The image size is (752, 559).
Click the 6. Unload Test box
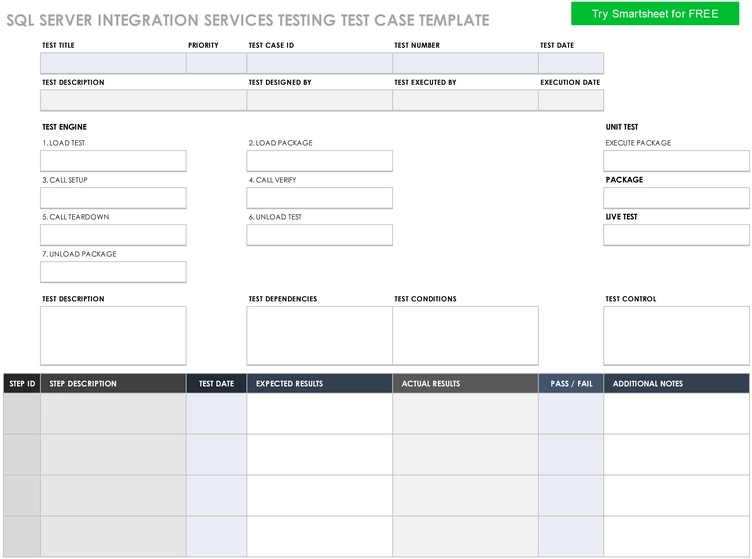[319, 235]
